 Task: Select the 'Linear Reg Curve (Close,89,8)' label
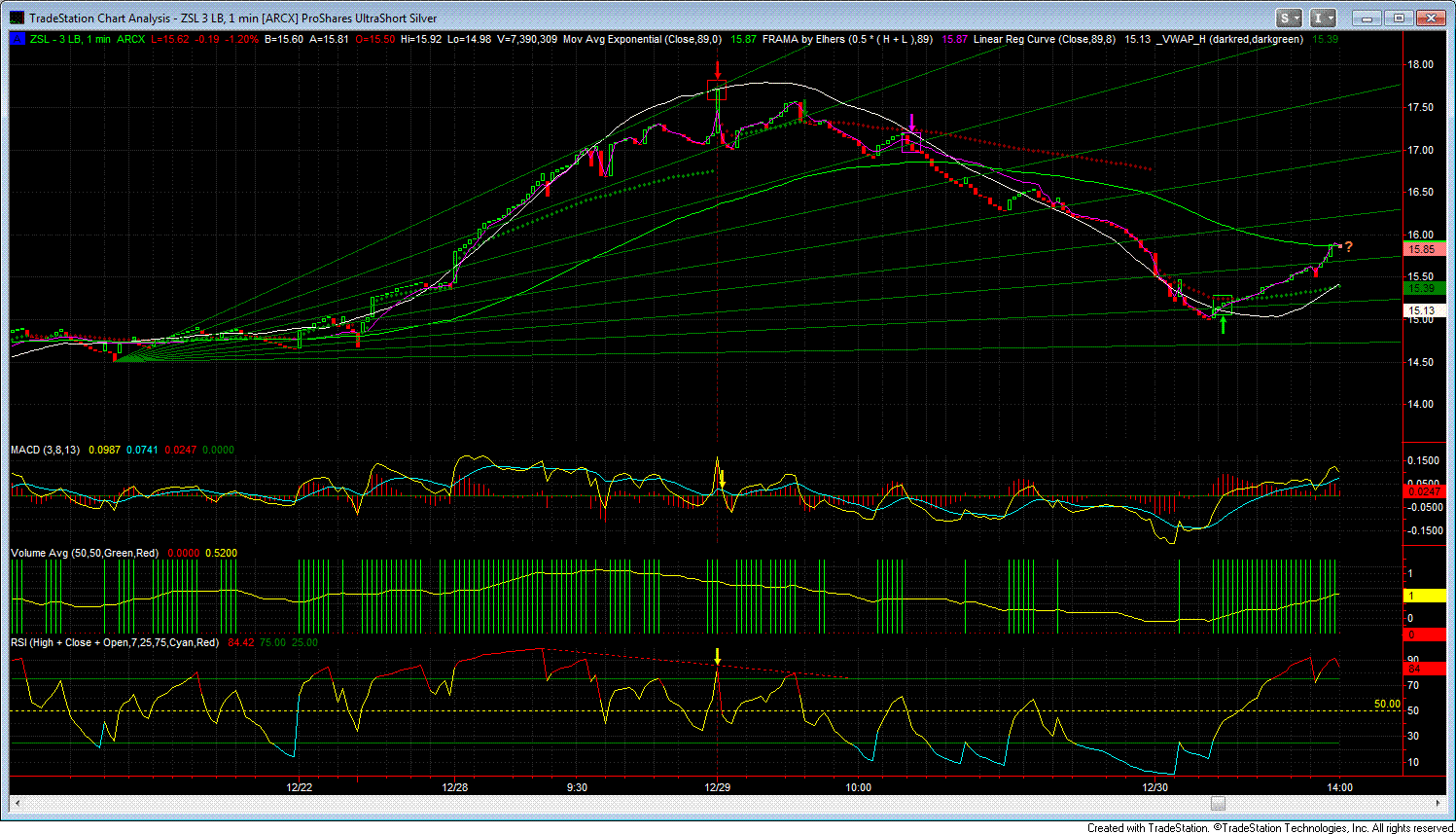pyautogui.click(x=1045, y=40)
